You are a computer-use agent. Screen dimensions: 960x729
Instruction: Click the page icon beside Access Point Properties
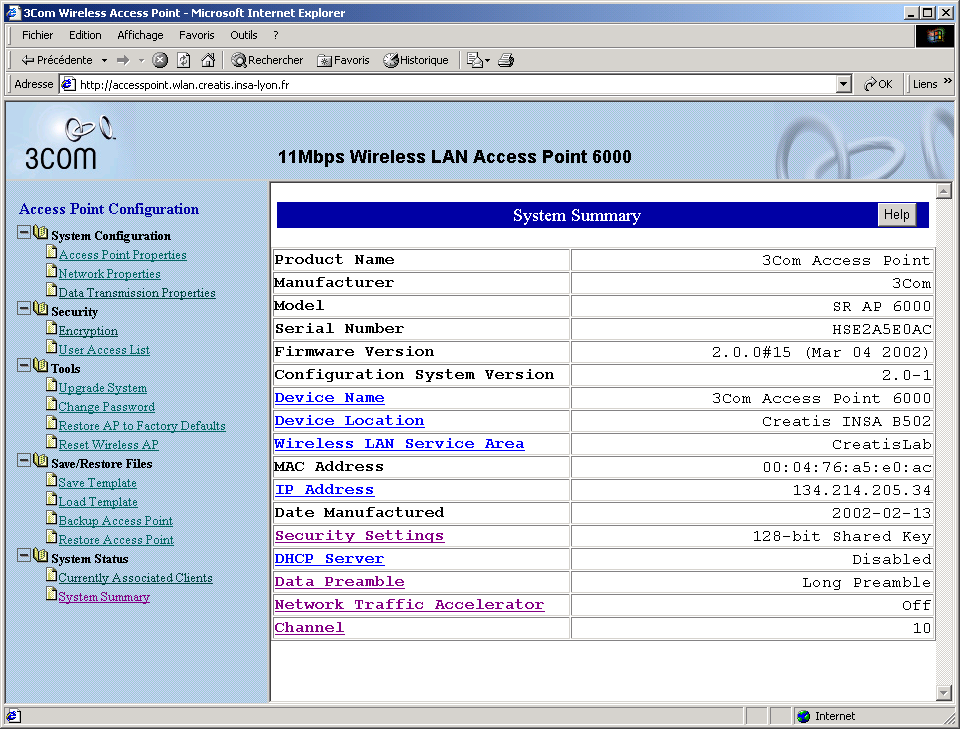click(x=52, y=251)
